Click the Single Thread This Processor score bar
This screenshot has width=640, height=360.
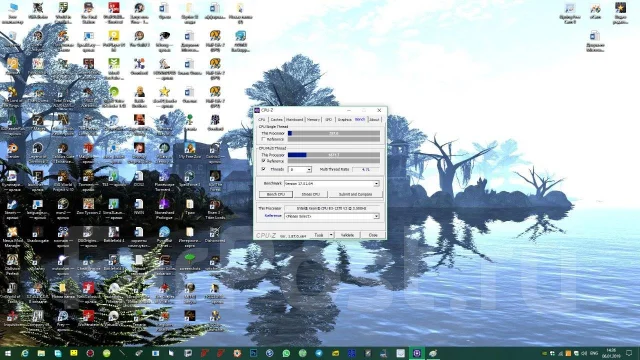[334, 133]
